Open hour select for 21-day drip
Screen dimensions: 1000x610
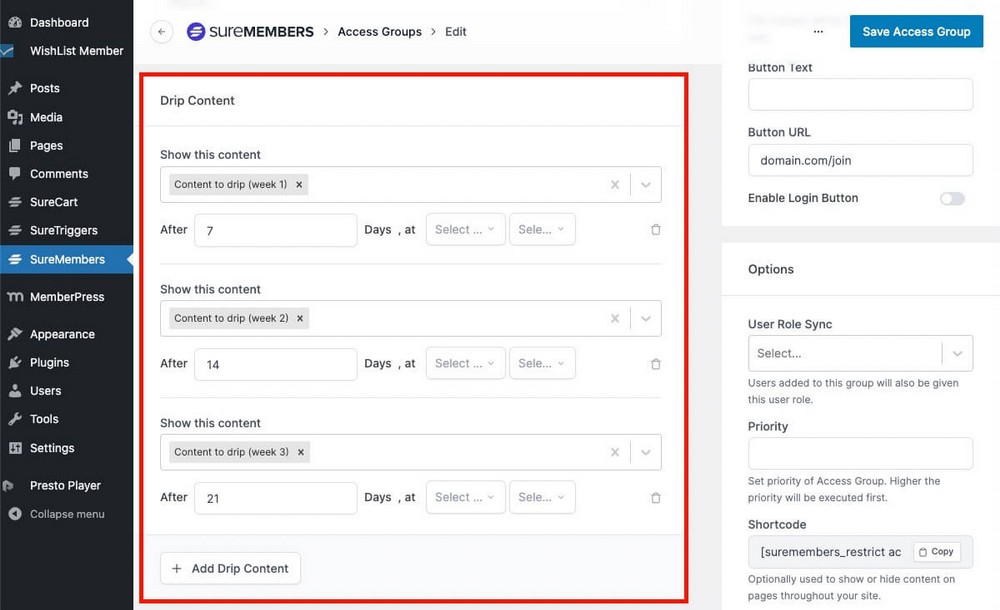click(465, 497)
